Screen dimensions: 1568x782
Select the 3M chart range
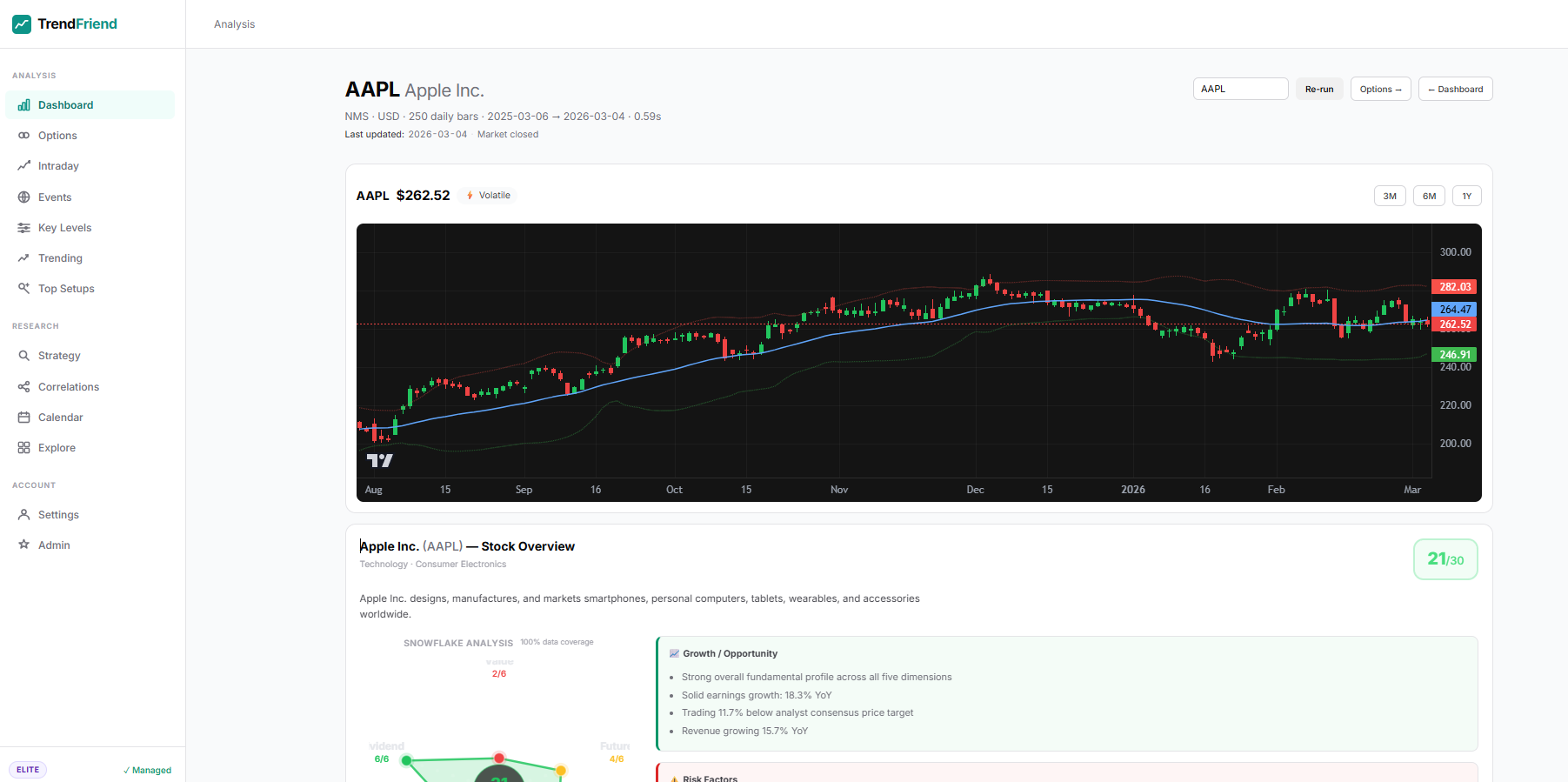pyautogui.click(x=1390, y=197)
